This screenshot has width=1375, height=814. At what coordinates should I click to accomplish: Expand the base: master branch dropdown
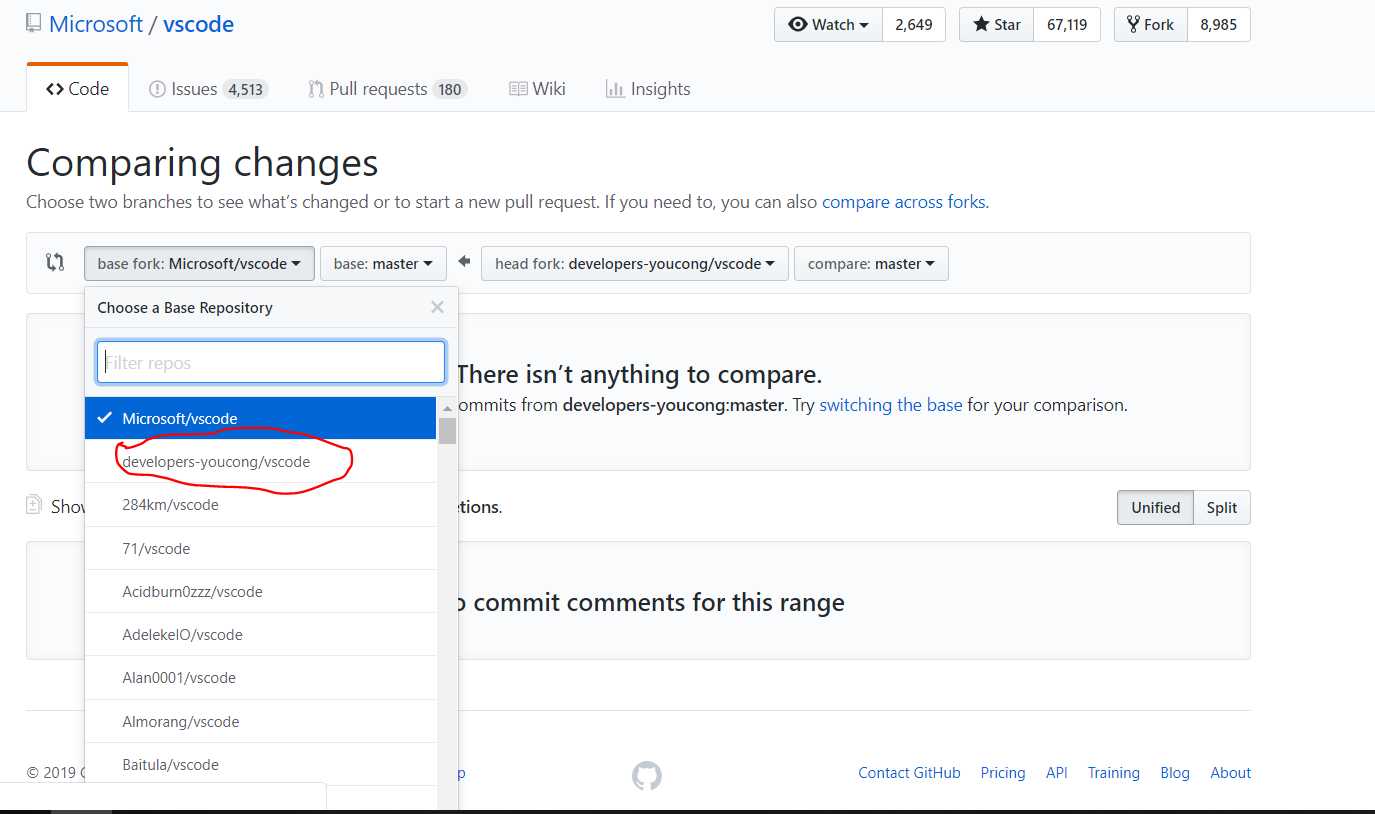click(x=383, y=264)
